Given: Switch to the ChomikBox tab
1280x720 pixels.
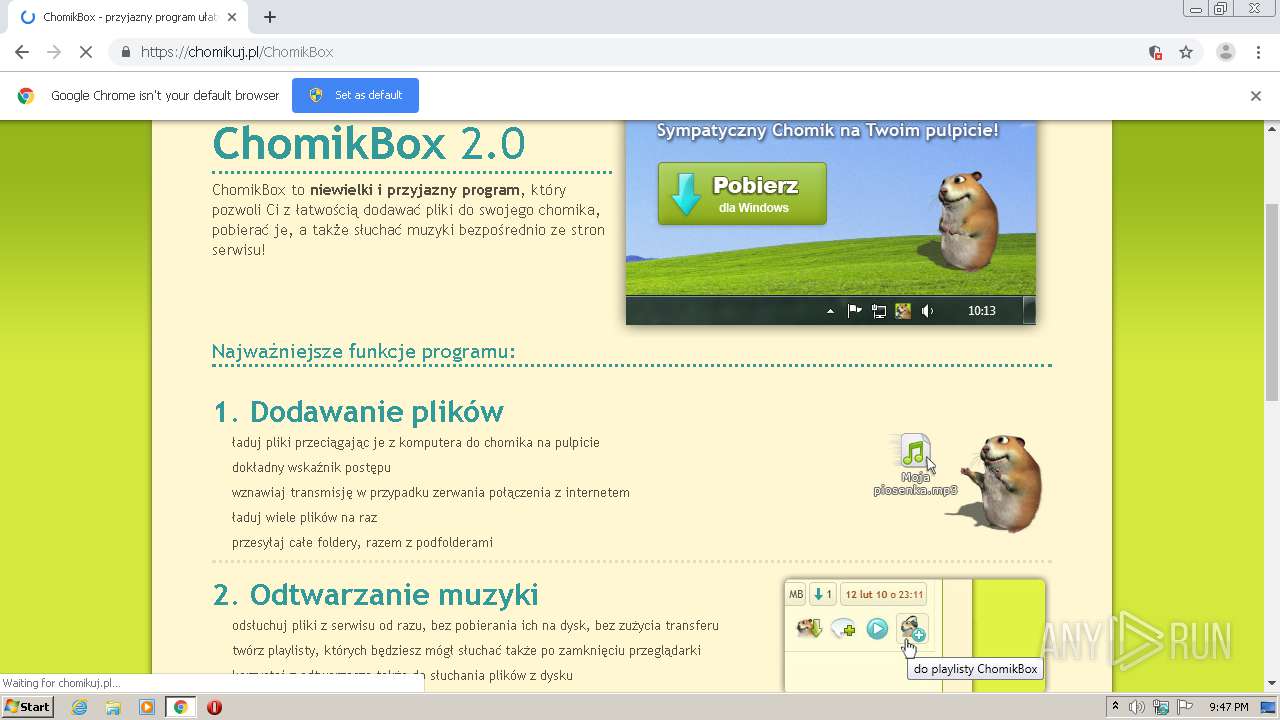Looking at the screenshot, I should click(128, 17).
